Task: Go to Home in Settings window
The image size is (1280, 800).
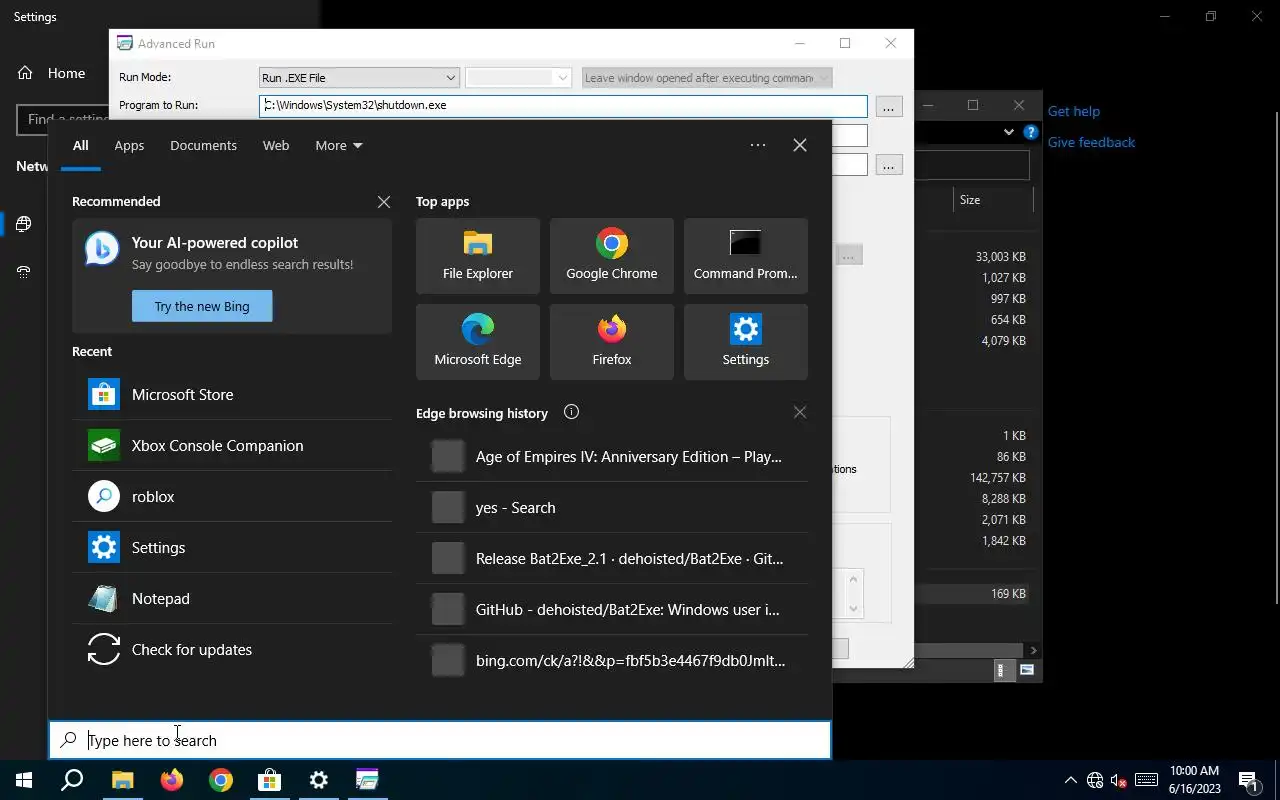Action: click(52, 73)
